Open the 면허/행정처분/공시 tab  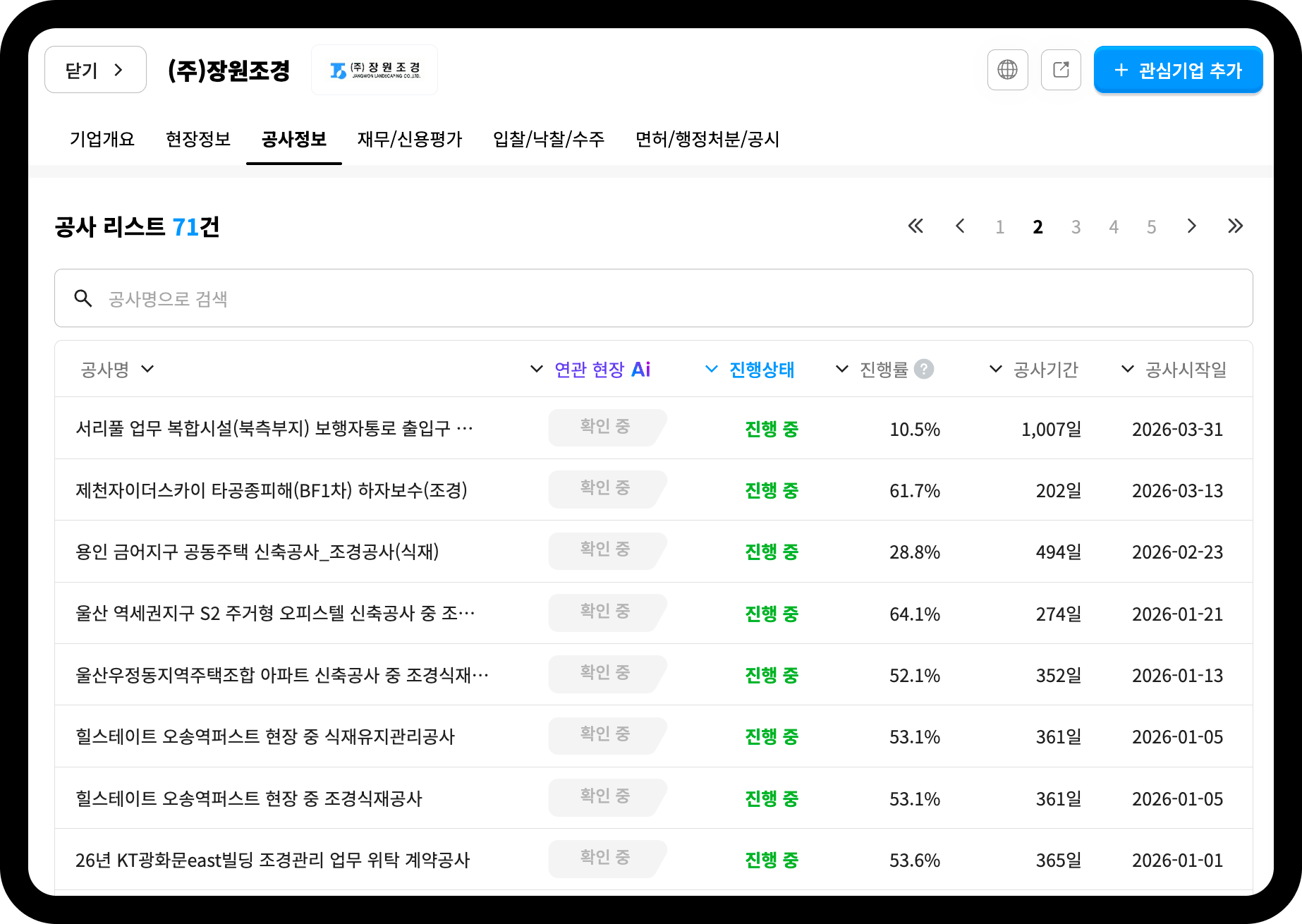point(707,139)
